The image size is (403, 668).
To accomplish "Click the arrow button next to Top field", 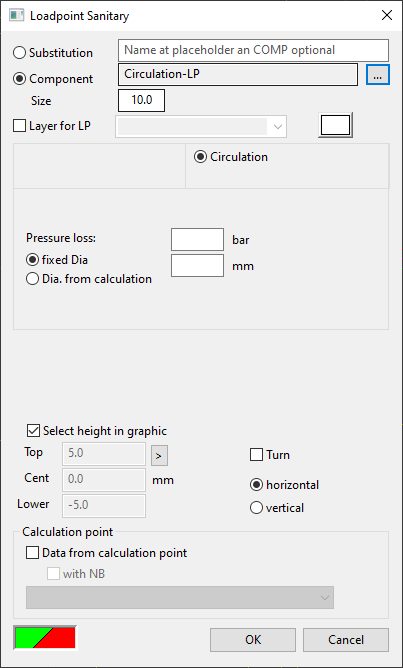I will click(x=159, y=455).
